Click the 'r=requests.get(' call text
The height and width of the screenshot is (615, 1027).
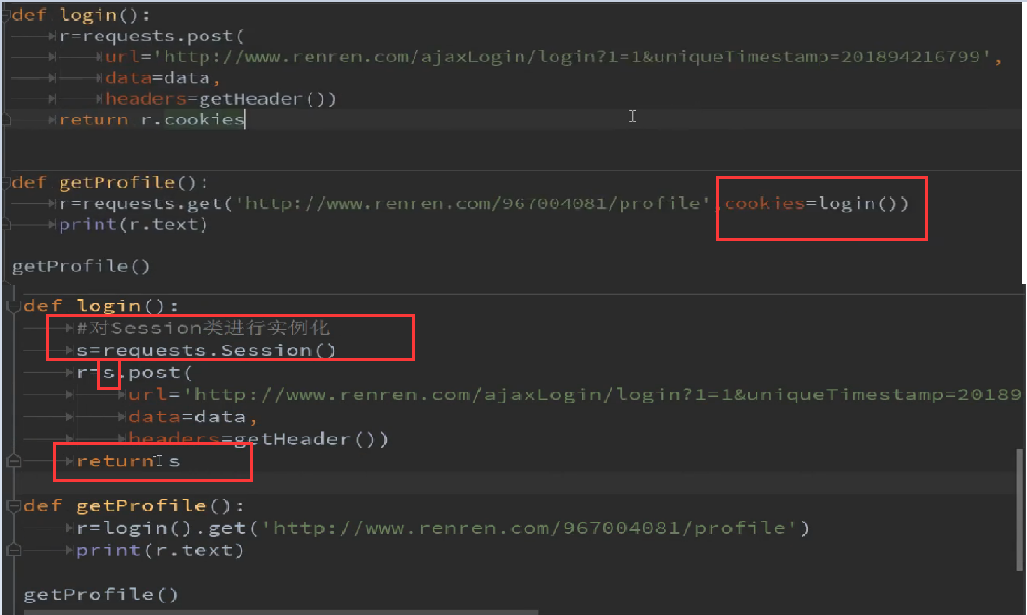pos(146,204)
